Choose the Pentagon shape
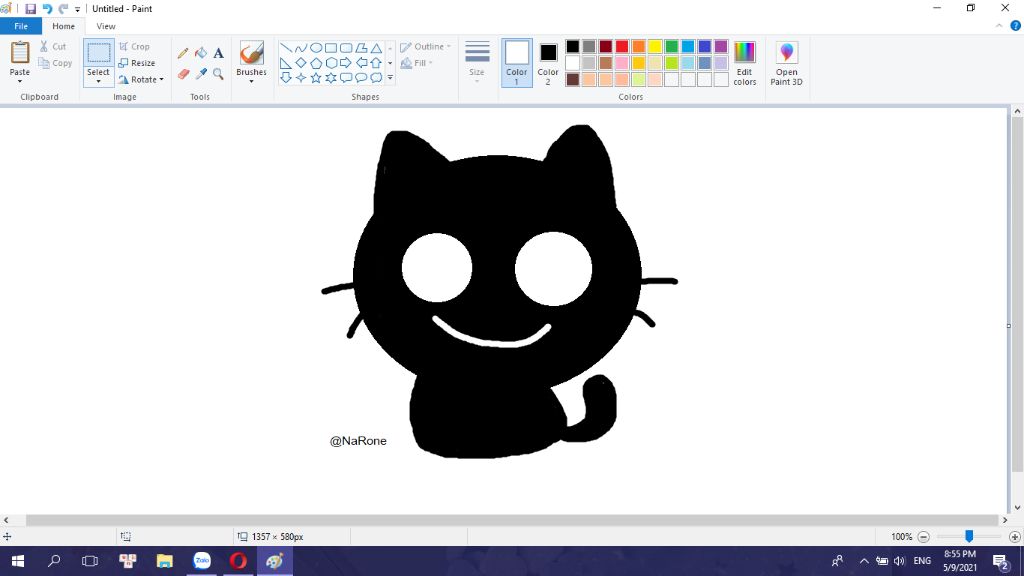Image resolution: width=1024 pixels, height=576 pixels. pyautogui.click(x=315, y=63)
